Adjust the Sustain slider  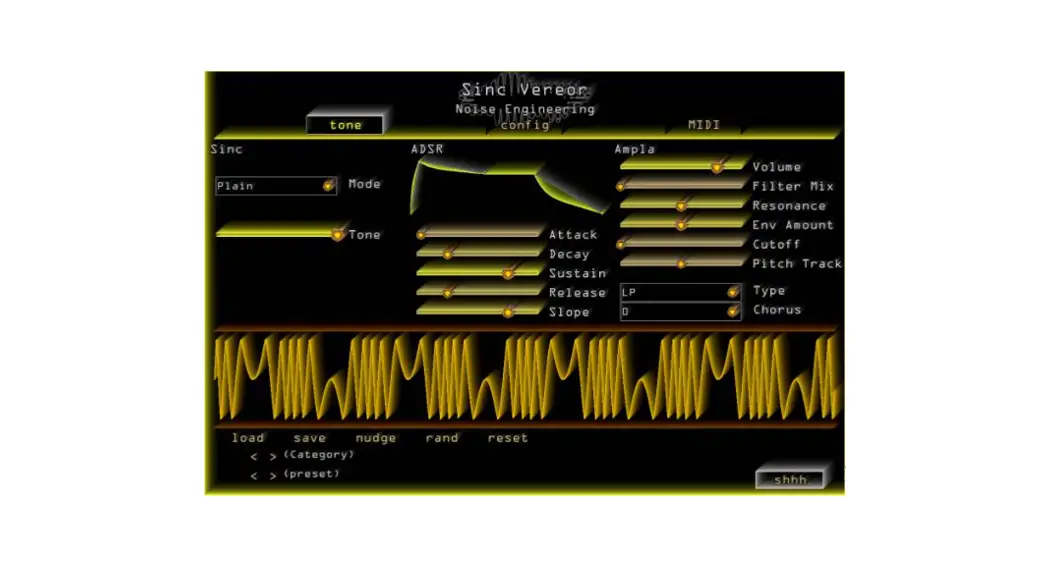coord(480,272)
